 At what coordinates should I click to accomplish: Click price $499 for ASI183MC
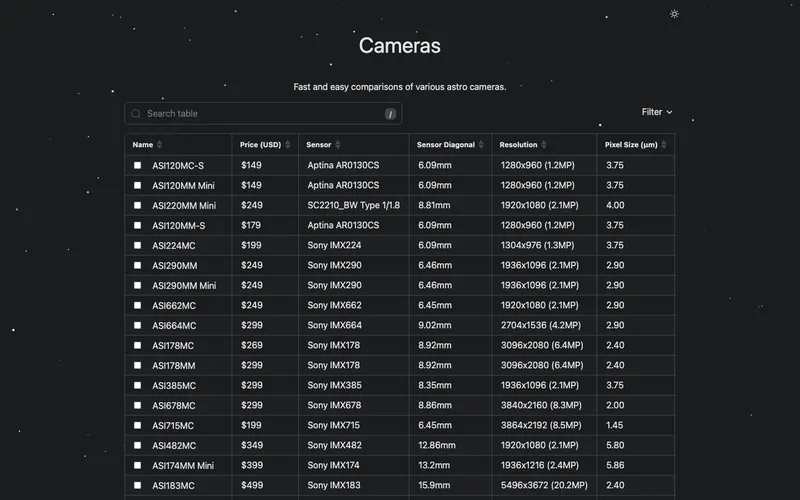point(252,485)
